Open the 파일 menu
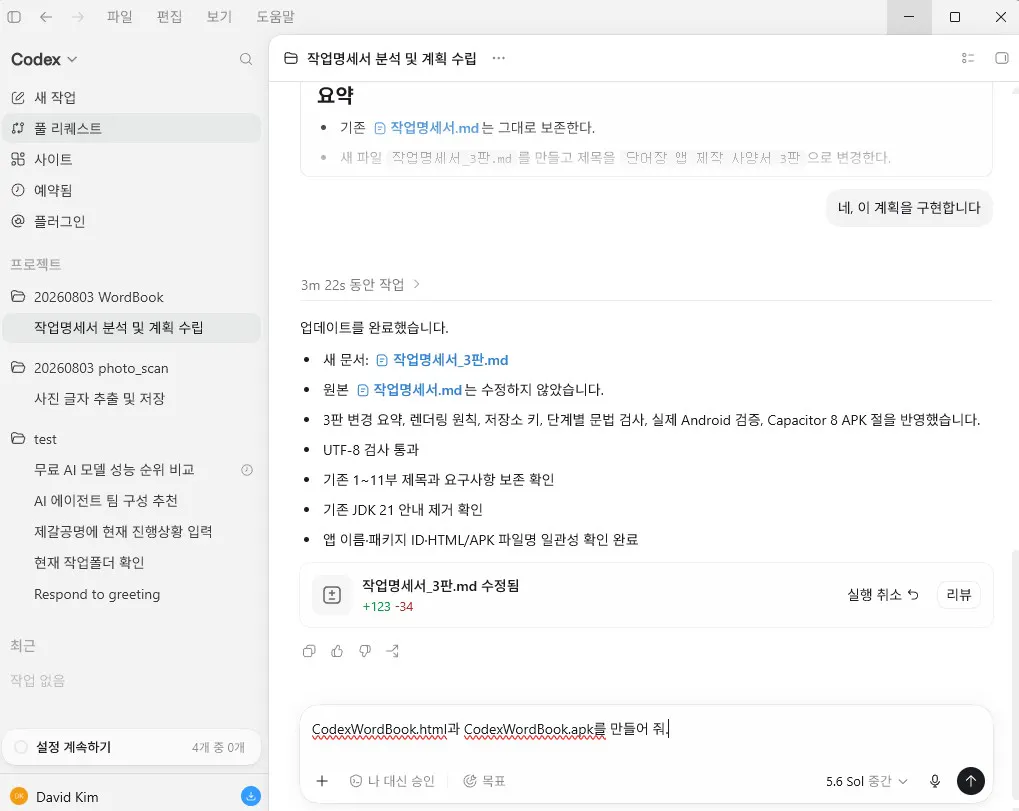1019x811 pixels. [120, 17]
